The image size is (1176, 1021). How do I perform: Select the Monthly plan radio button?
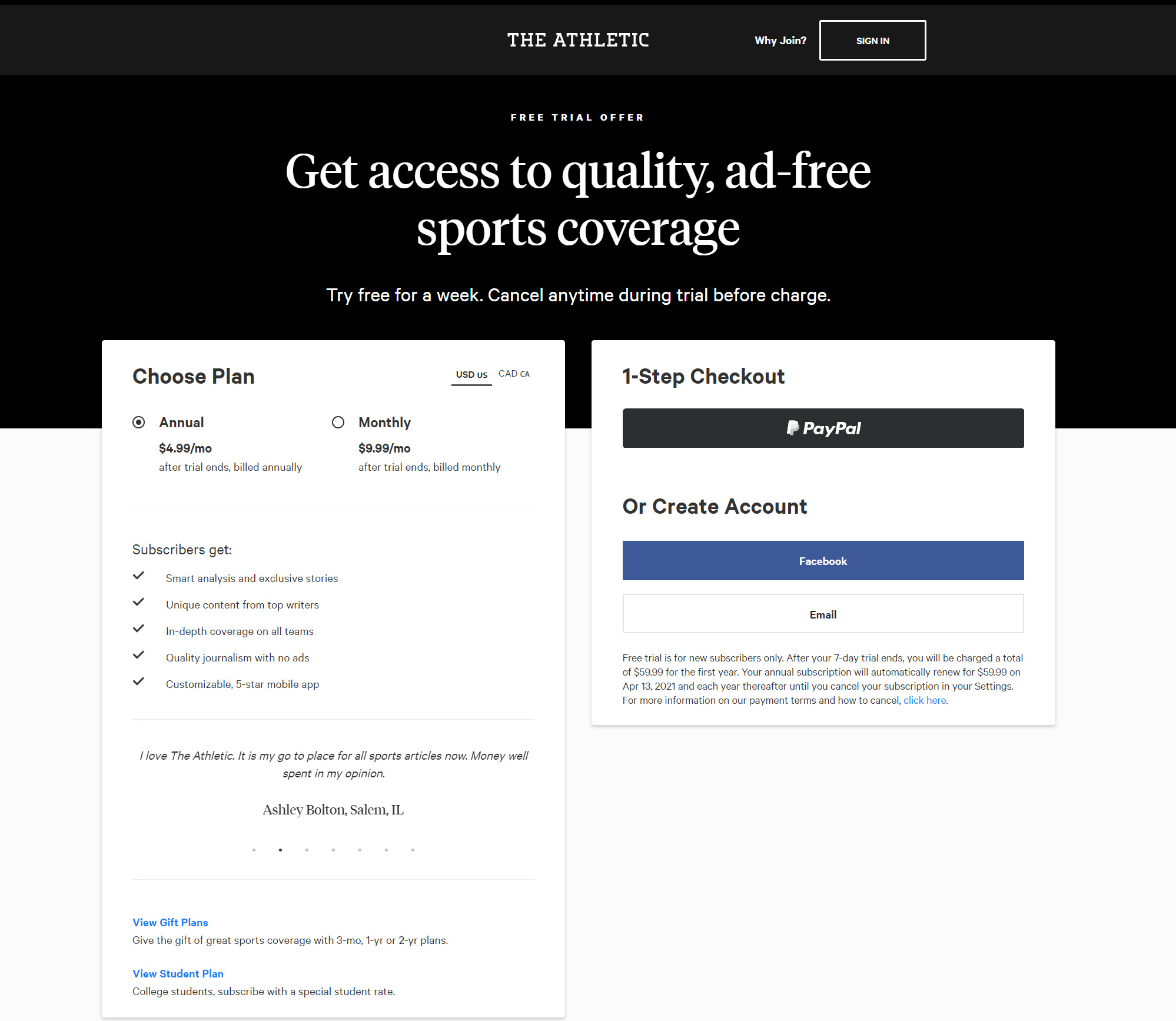[x=338, y=421]
